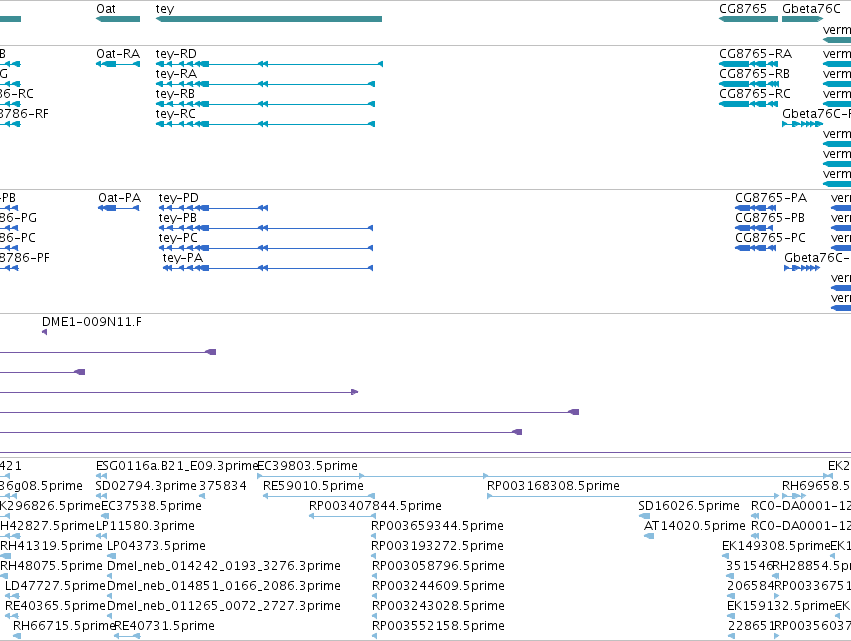Click the RE59010.5prime EST label

313,486
